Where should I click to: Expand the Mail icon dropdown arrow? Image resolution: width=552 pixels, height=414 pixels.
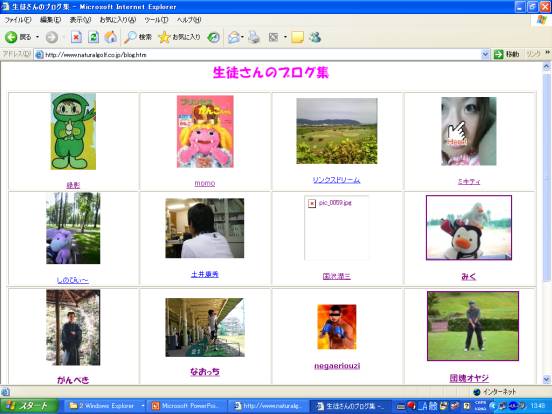coord(243,37)
